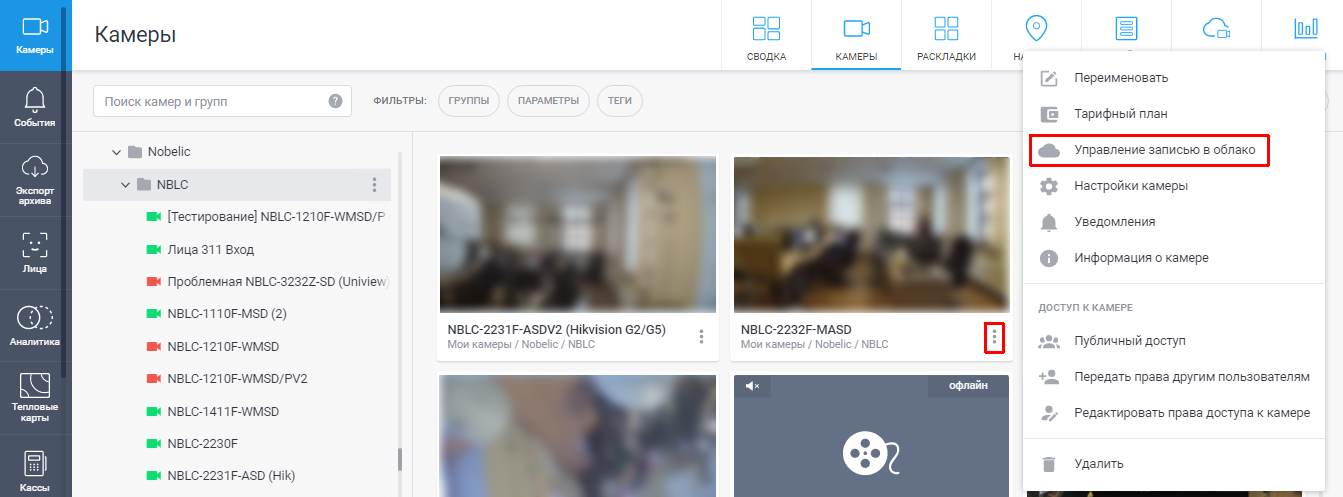Image resolution: width=1343 pixels, height=497 pixels.
Task: Select Проблемная NBLC-3232Z-SD camera in the tree
Action: pyautogui.click(x=267, y=281)
